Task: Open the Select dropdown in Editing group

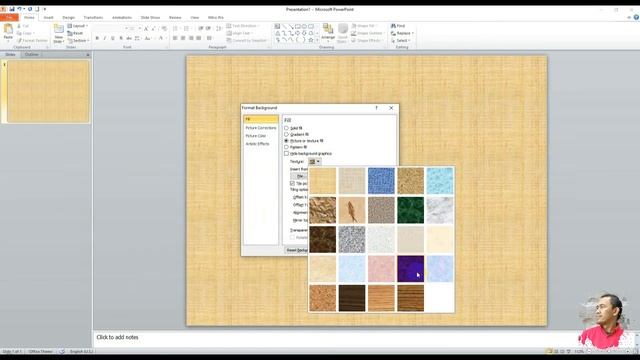Action: (400, 41)
